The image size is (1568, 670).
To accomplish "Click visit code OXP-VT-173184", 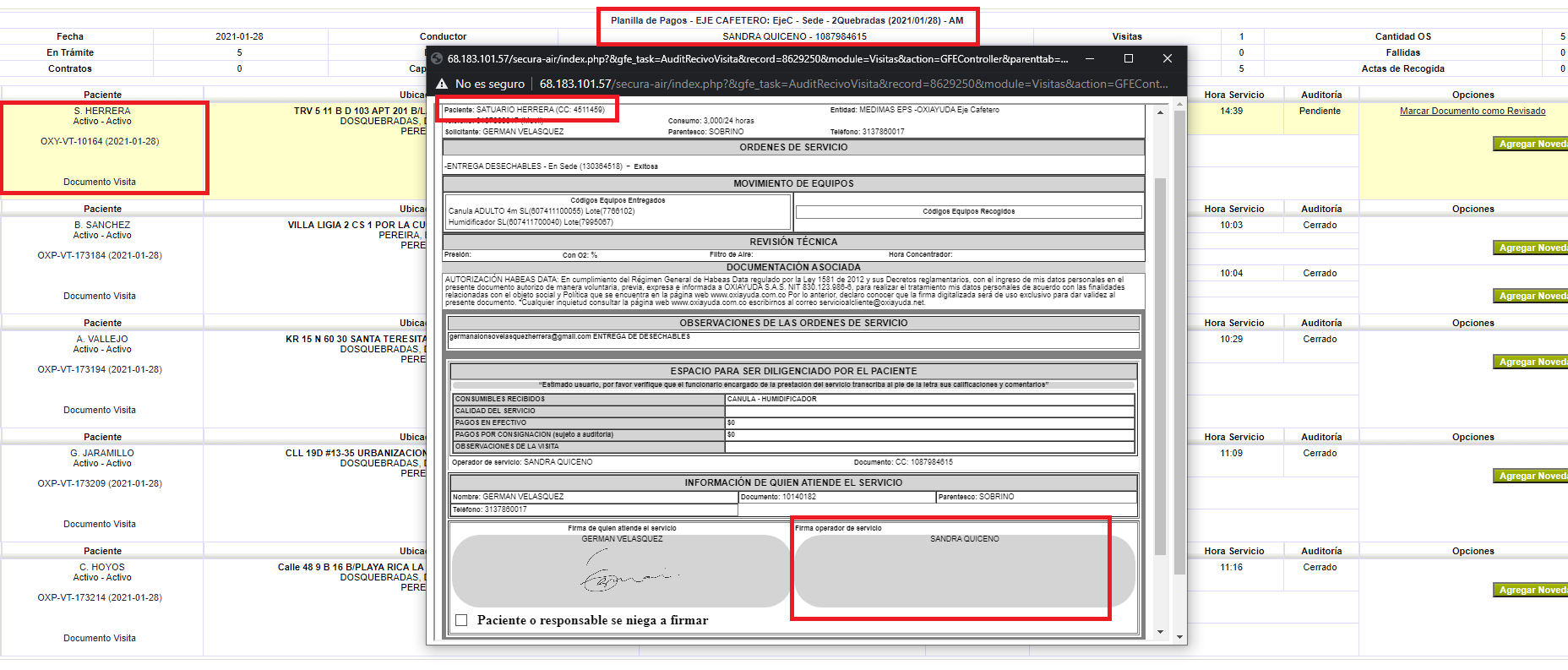I will point(100,255).
